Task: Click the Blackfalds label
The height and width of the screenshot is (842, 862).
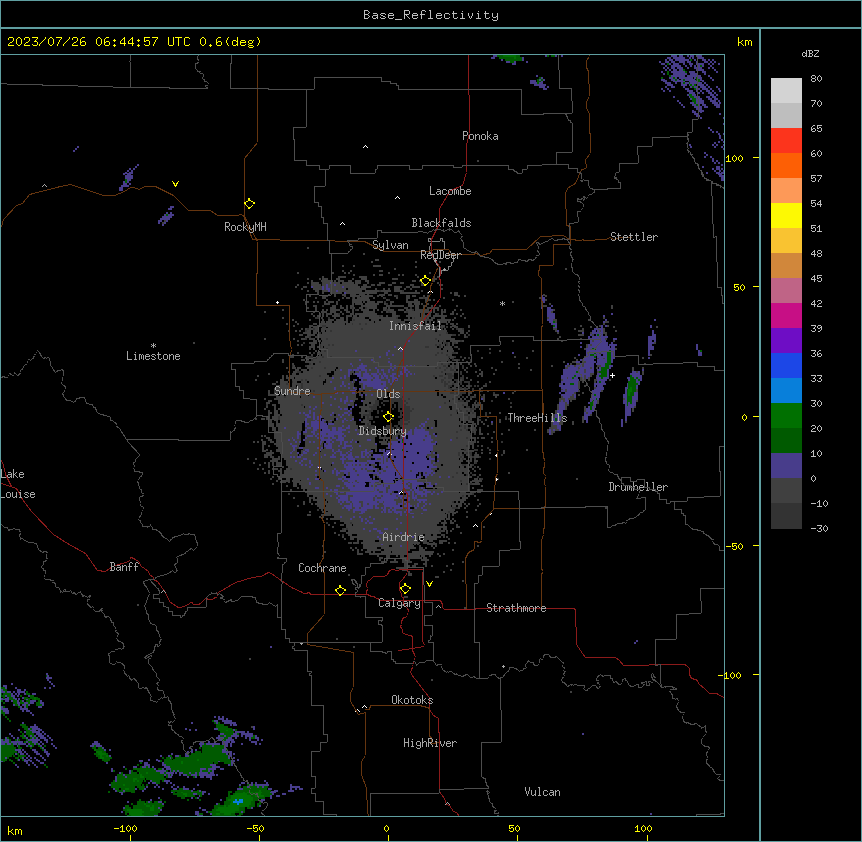Action: (441, 223)
